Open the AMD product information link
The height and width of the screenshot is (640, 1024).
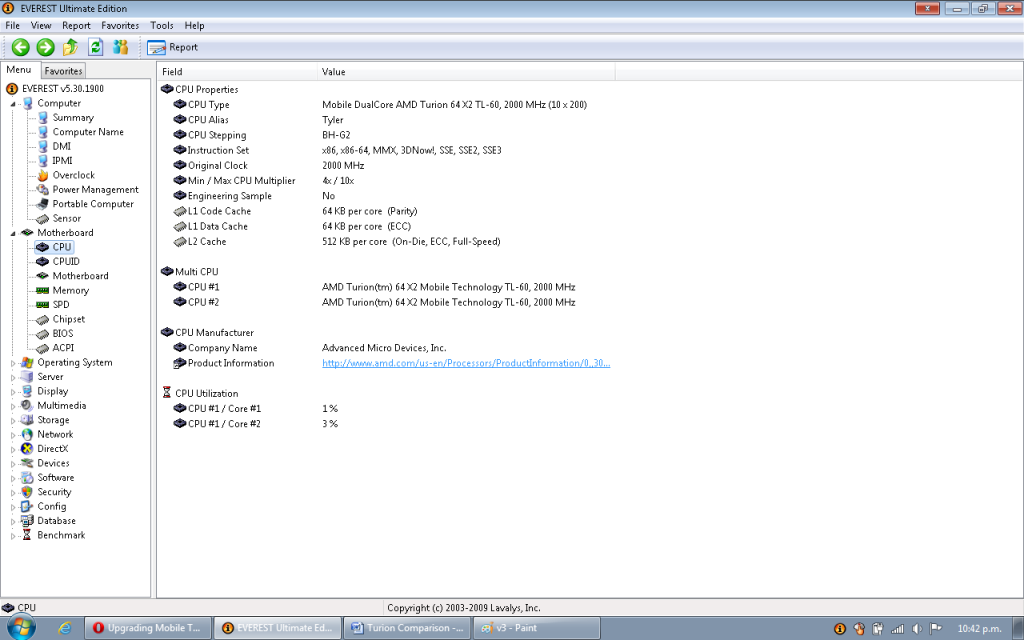coord(466,363)
